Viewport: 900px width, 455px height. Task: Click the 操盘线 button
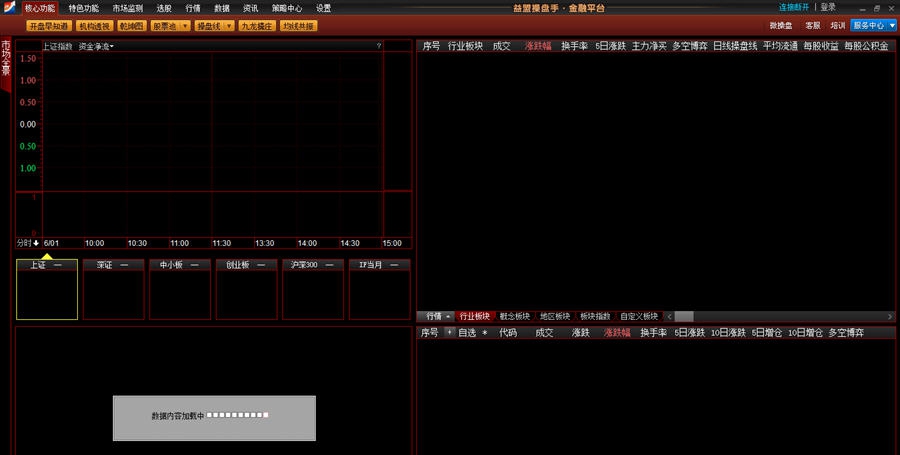tap(209, 26)
